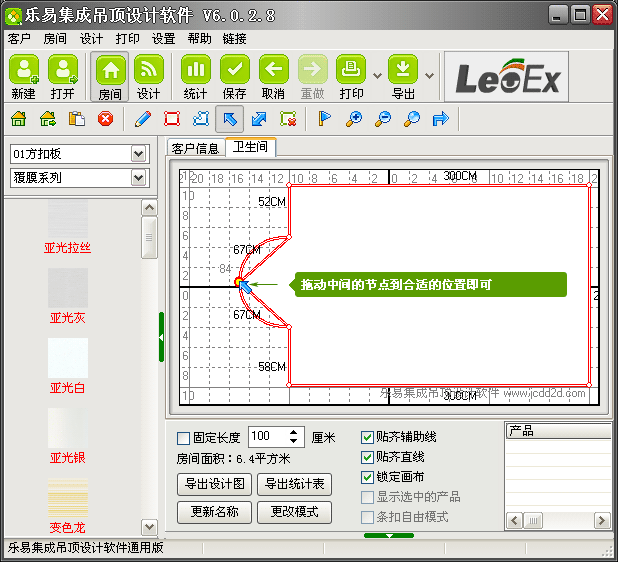Toggle the 锁定画布 checkbox

point(367,477)
